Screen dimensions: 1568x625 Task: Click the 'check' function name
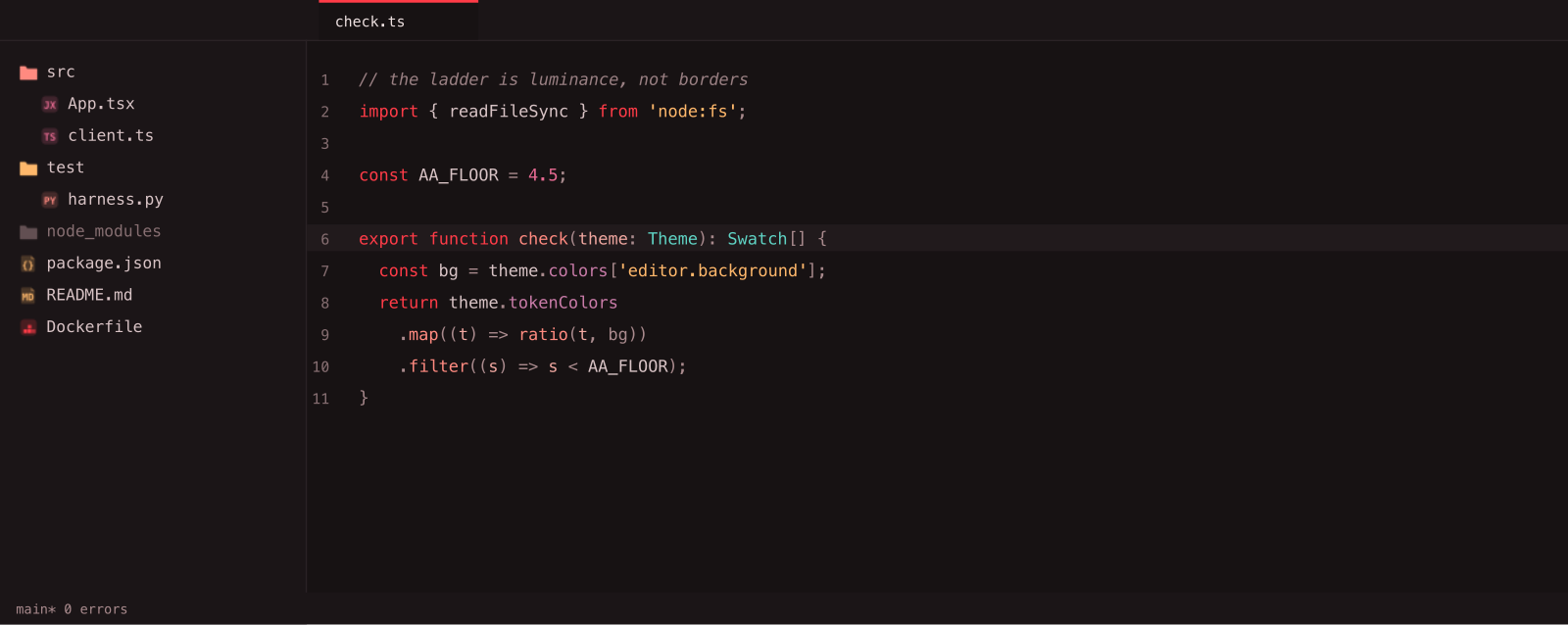coord(543,239)
